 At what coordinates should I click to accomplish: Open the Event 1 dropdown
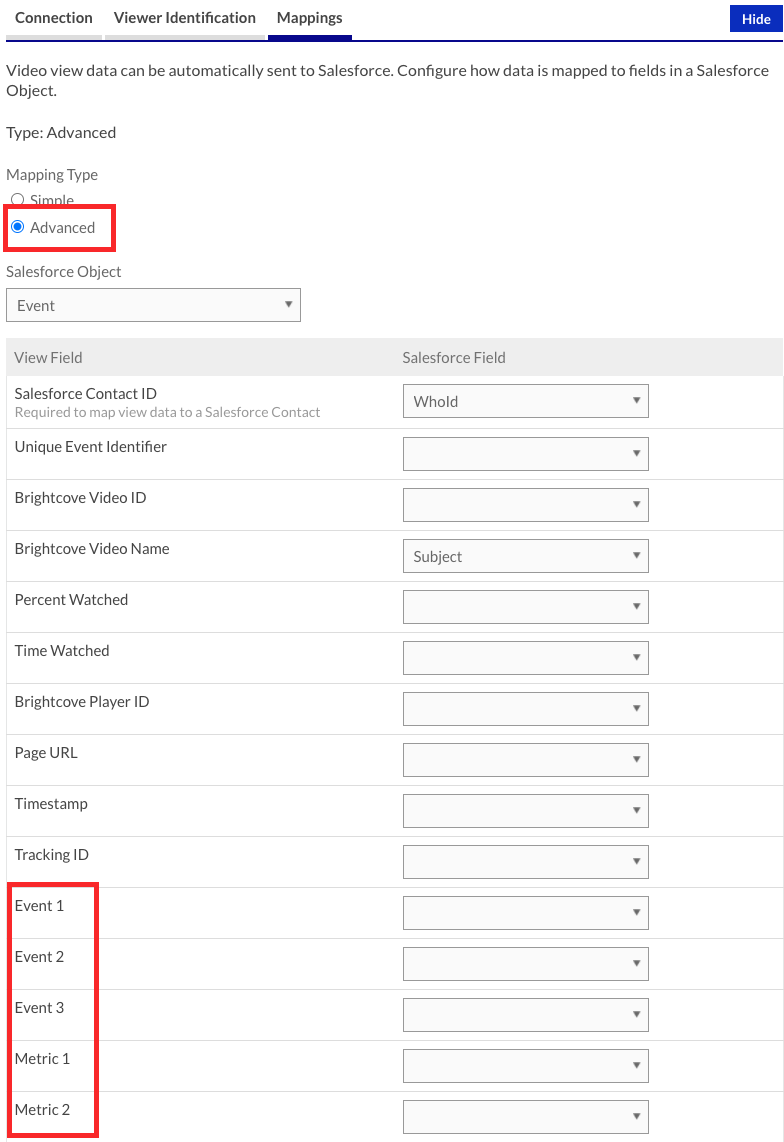pos(525,912)
